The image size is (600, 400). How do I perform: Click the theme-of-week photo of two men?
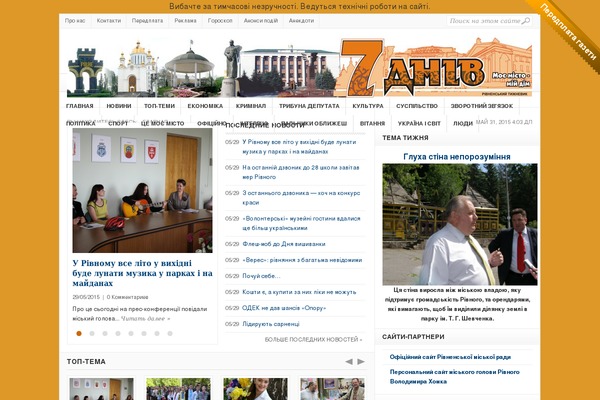coord(460,224)
